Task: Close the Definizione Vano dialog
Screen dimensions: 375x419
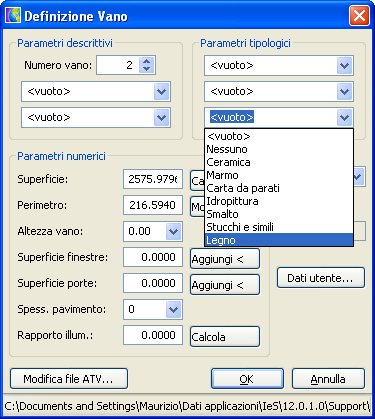Action: (x=359, y=16)
